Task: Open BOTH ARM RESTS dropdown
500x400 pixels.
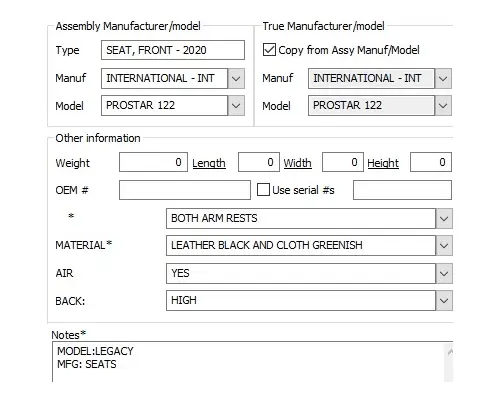Action: pos(444,219)
